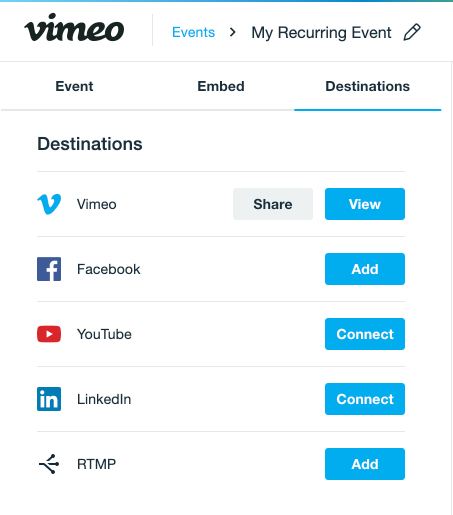The width and height of the screenshot is (453, 515).
Task: Select the Destinations tab
Action: [367, 86]
